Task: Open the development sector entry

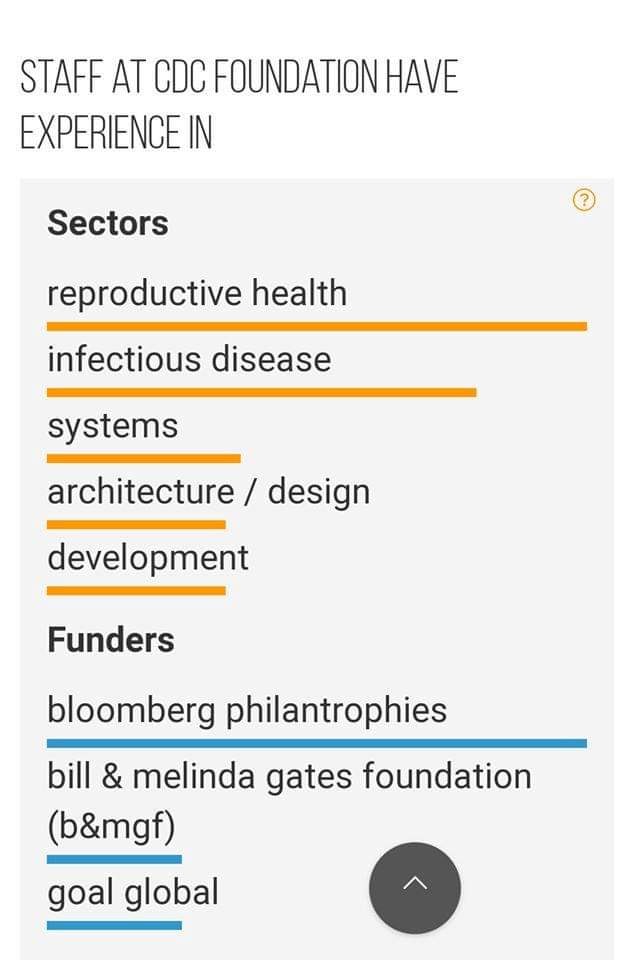Action: coord(148,558)
